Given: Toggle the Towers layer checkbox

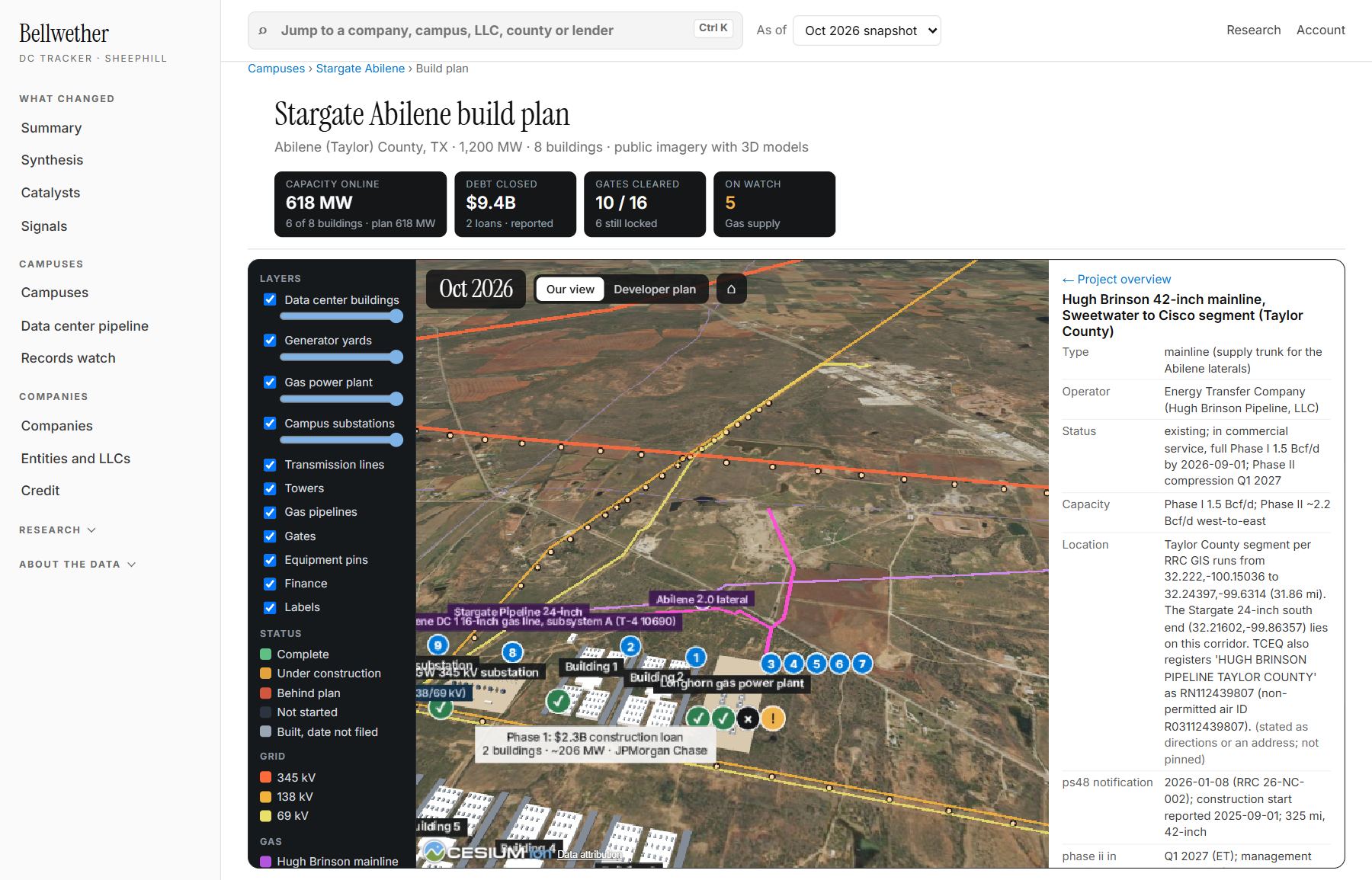Looking at the screenshot, I should click(x=270, y=488).
